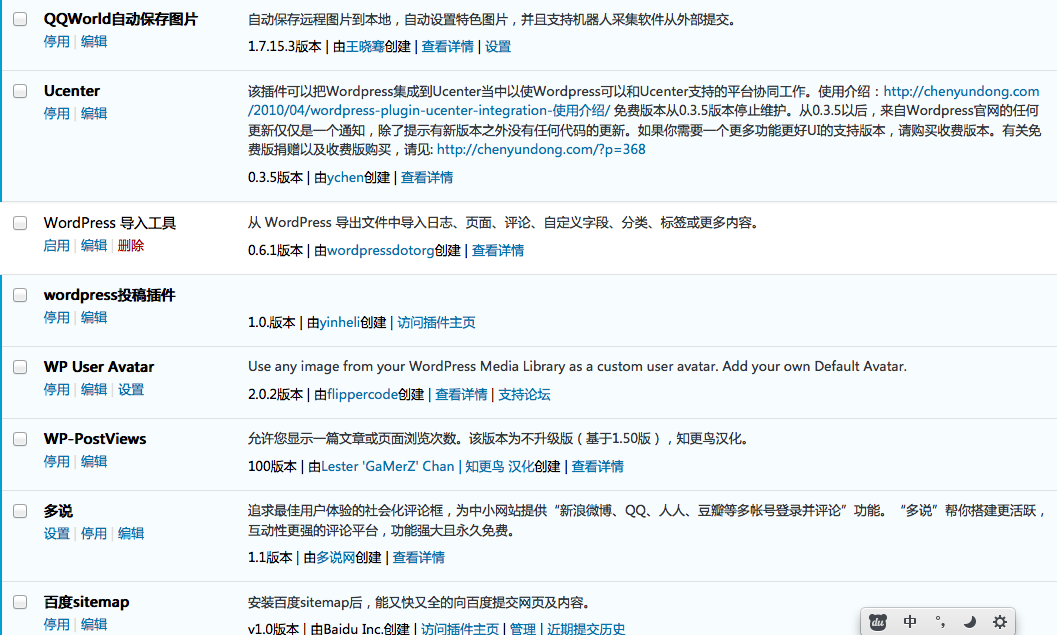Edit the Ucenter plugin

(94, 113)
